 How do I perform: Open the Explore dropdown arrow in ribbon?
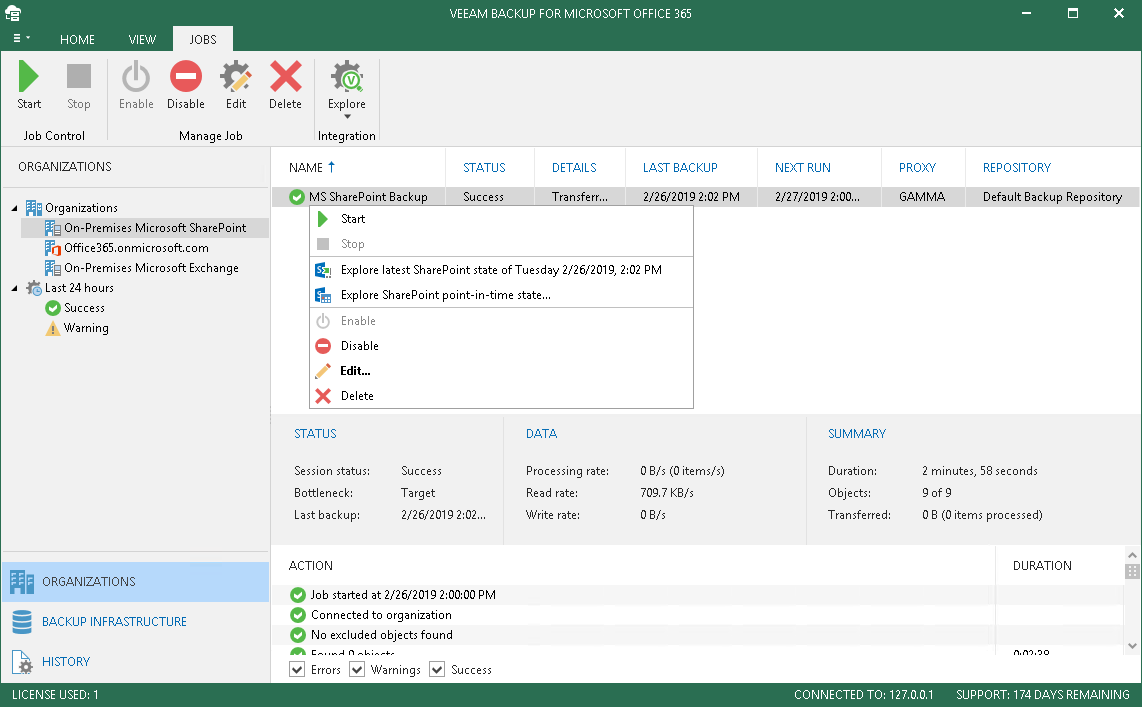(x=347, y=116)
